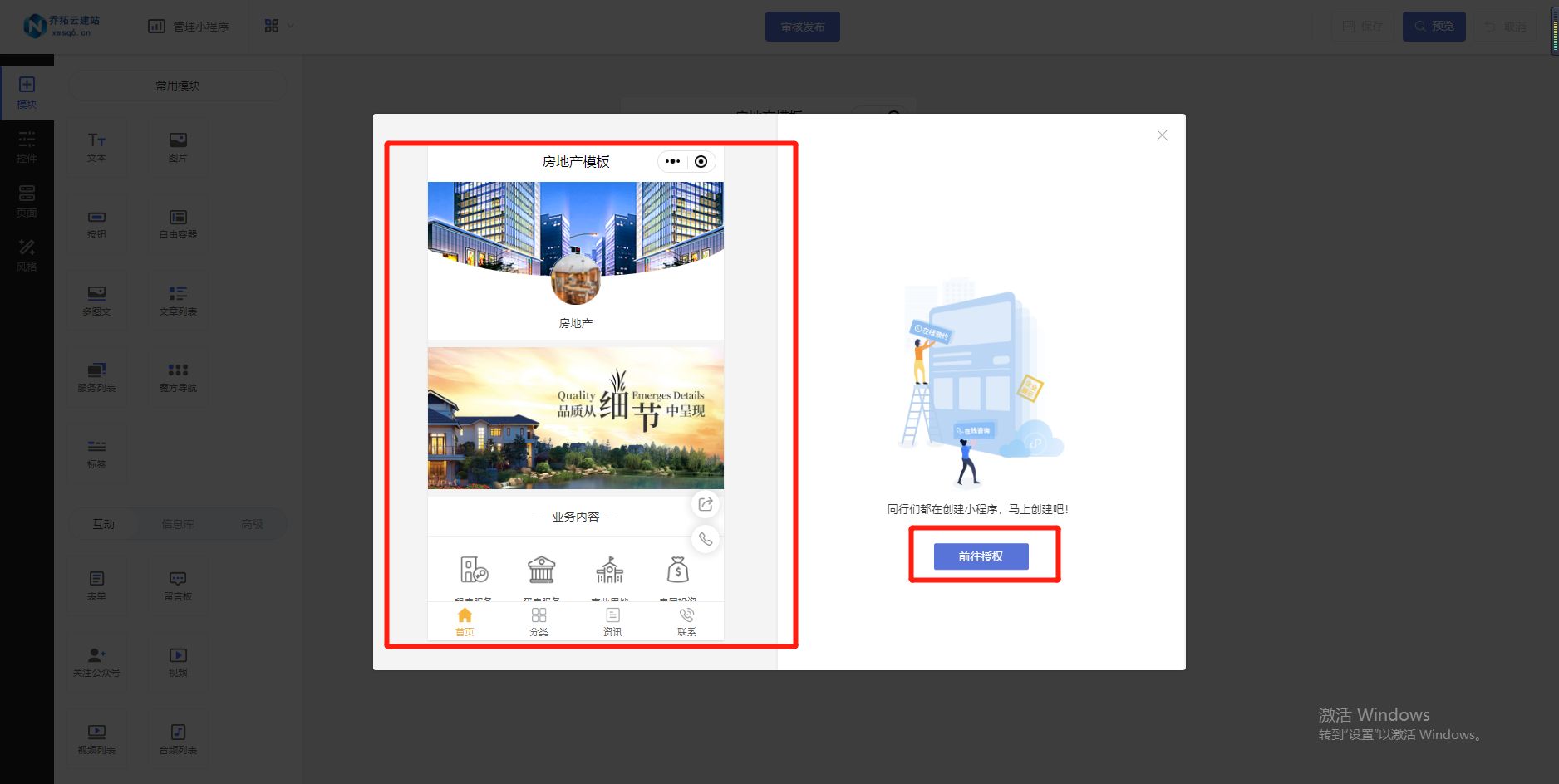This screenshot has height=784, width=1559.
Task: Open the 控件 controls panel in sidebar
Action: coord(27,146)
